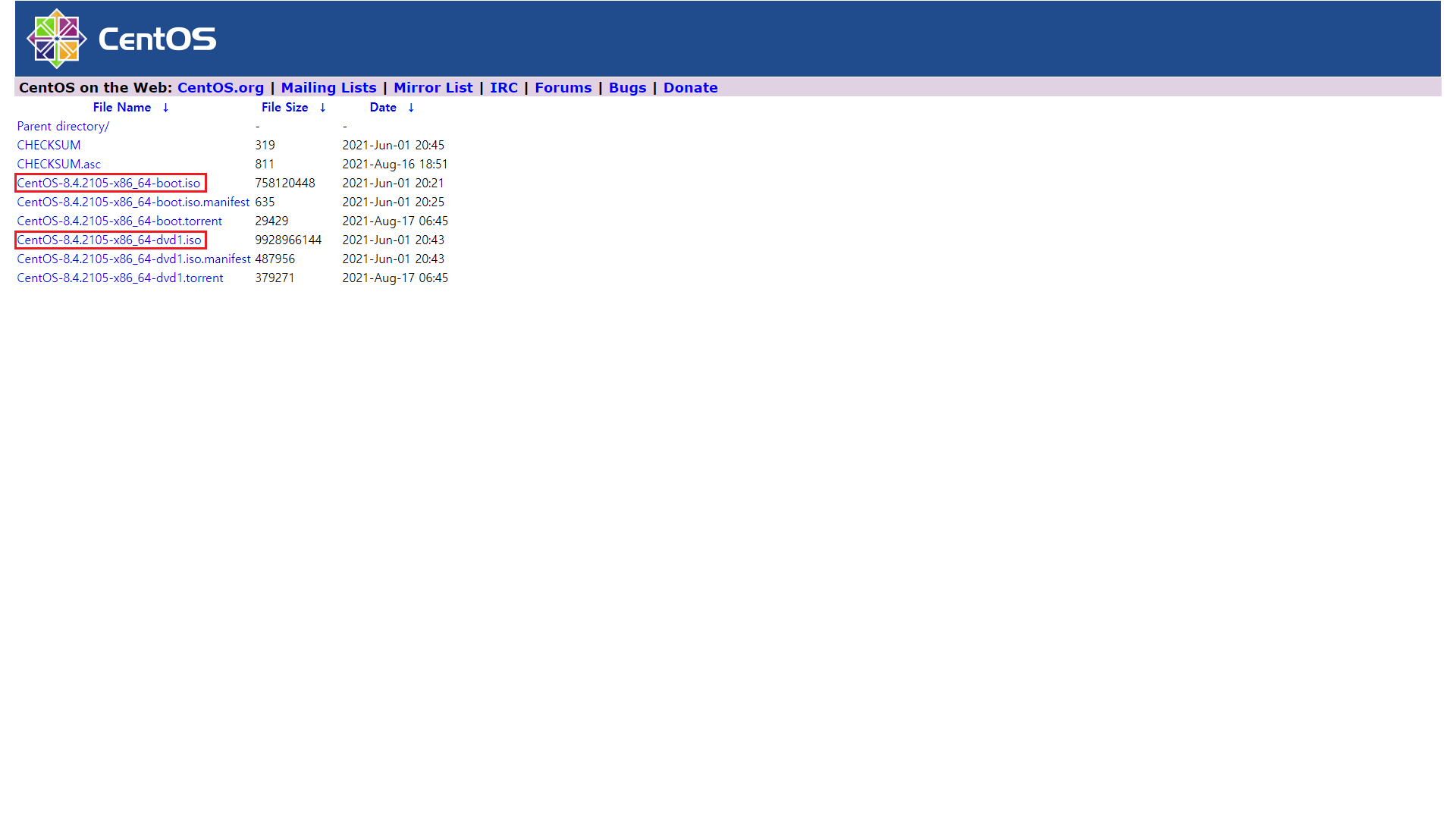Screen dimensions: 1456x819
Task: Open the Mirror List link
Action: (x=432, y=88)
